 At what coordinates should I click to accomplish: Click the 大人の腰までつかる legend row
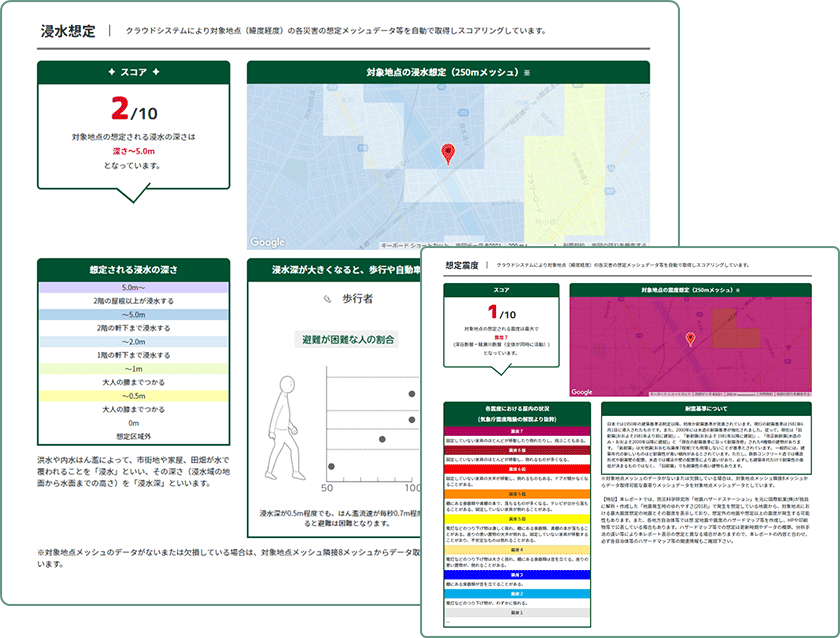pos(133,382)
